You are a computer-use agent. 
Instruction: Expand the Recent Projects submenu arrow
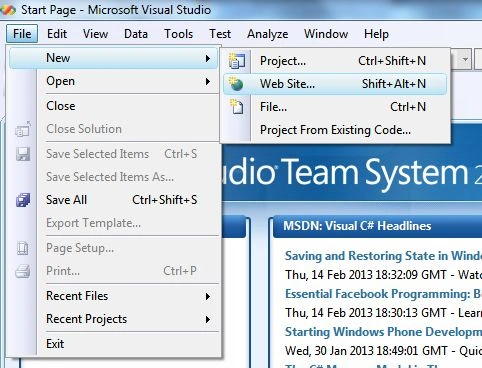(208, 319)
